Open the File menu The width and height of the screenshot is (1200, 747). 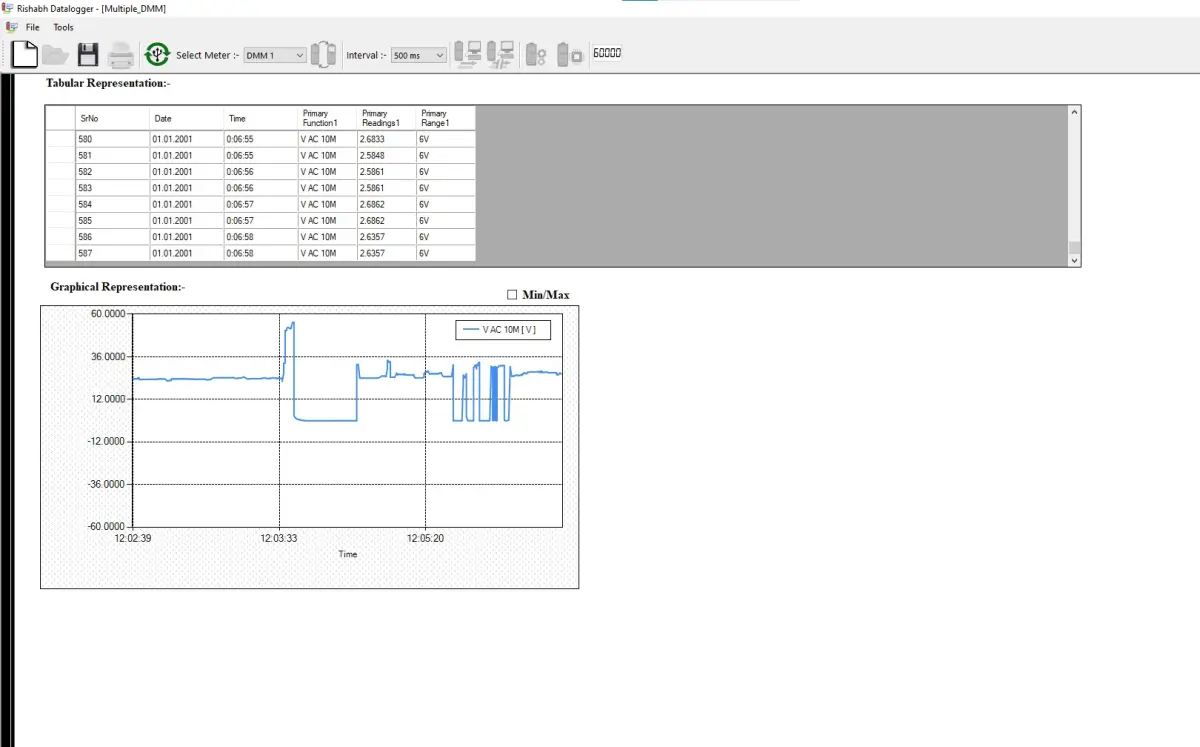pyautogui.click(x=33, y=27)
